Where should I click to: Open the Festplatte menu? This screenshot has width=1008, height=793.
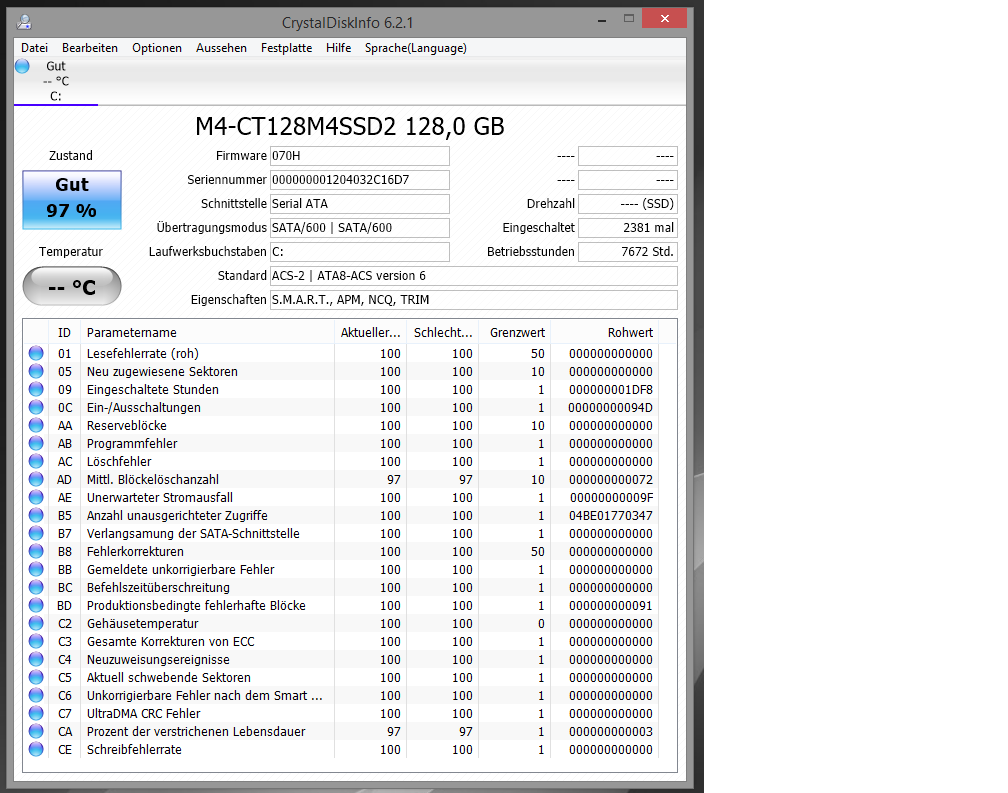tap(286, 48)
